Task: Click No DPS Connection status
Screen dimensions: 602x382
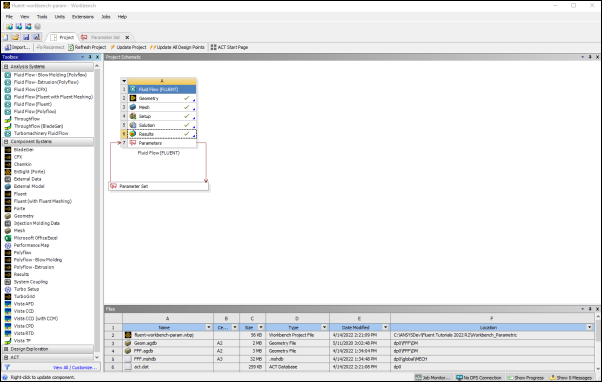Action: coord(478,378)
